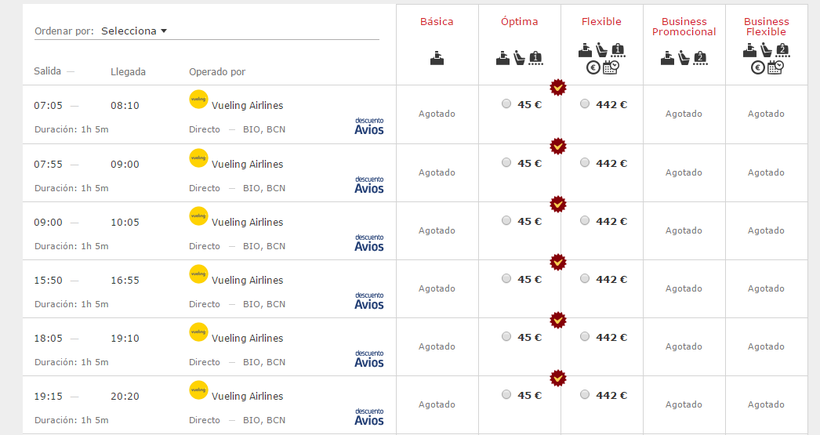Click the Básica fare column header

click(x=436, y=21)
